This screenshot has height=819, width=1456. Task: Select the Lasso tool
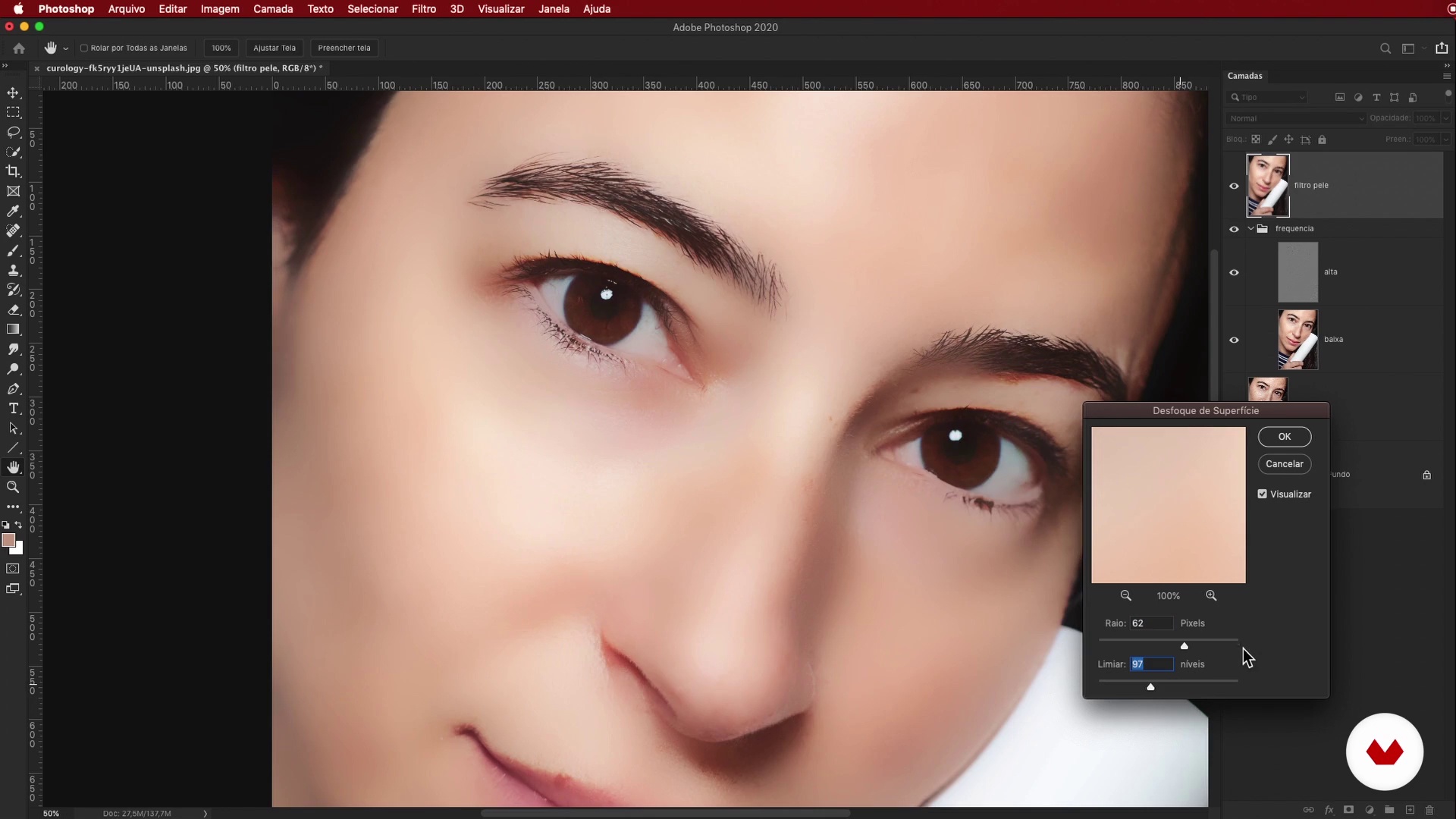(x=13, y=132)
